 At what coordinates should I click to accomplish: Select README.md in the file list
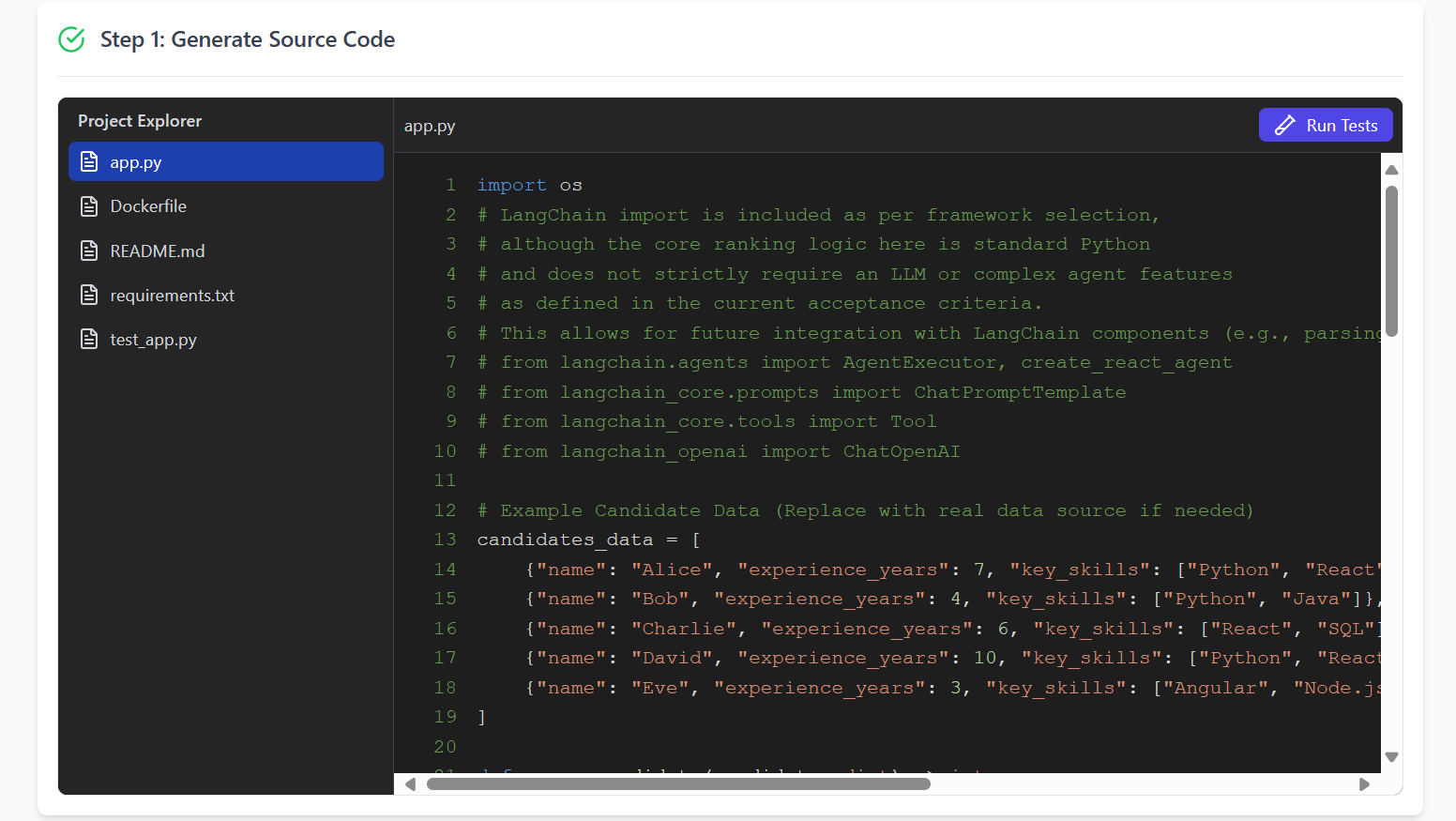coord(157,251)
